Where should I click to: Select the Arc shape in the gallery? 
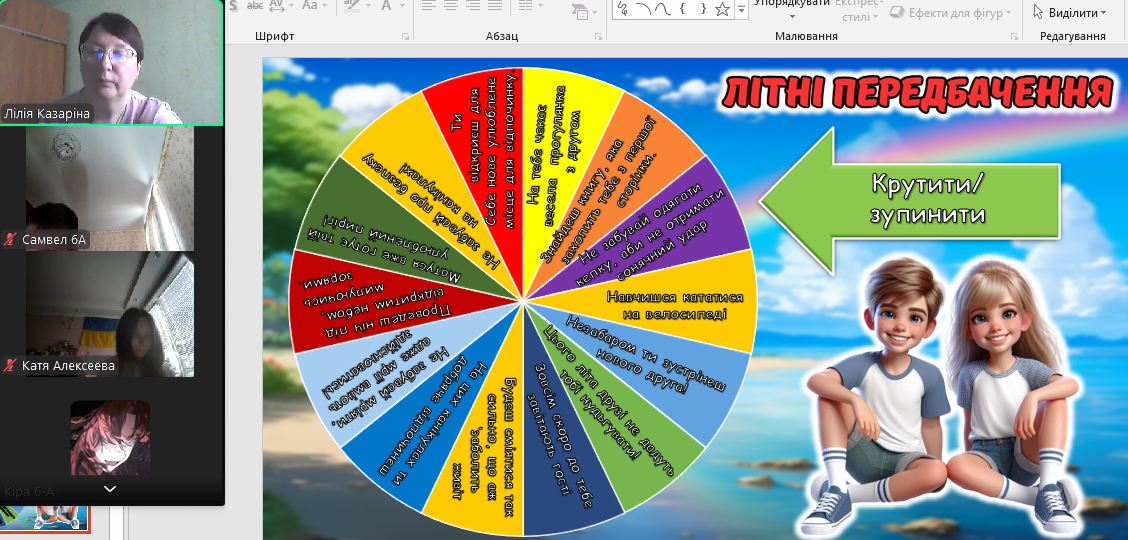tap(644, 9)
